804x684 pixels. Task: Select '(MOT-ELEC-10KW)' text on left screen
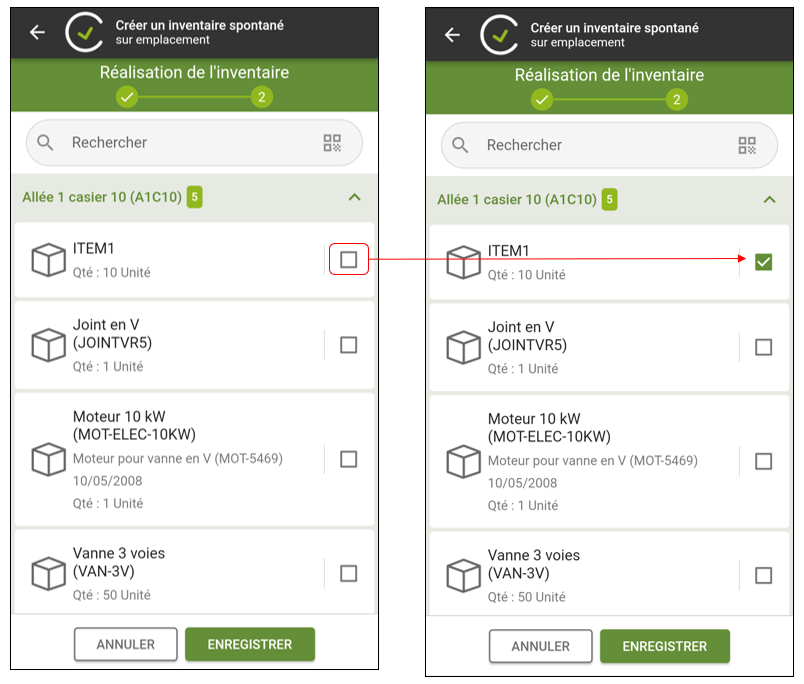pyautogui.click(x=134, y=434)
